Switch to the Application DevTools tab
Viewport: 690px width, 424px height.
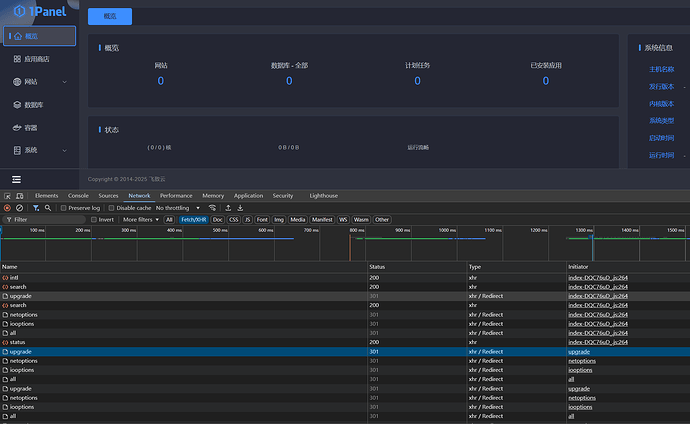(248, 196)
